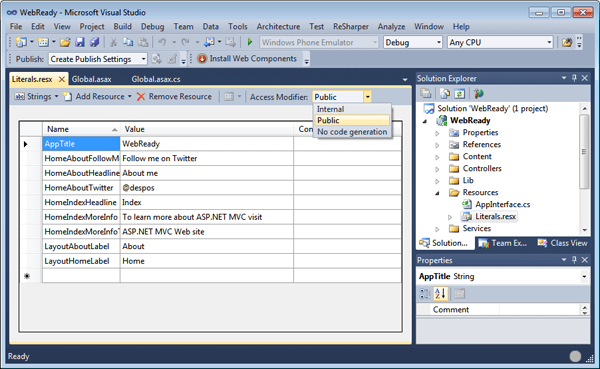Click the Save icon in toolbar
This screenshot has width=600, height=369.
(80, 42)
